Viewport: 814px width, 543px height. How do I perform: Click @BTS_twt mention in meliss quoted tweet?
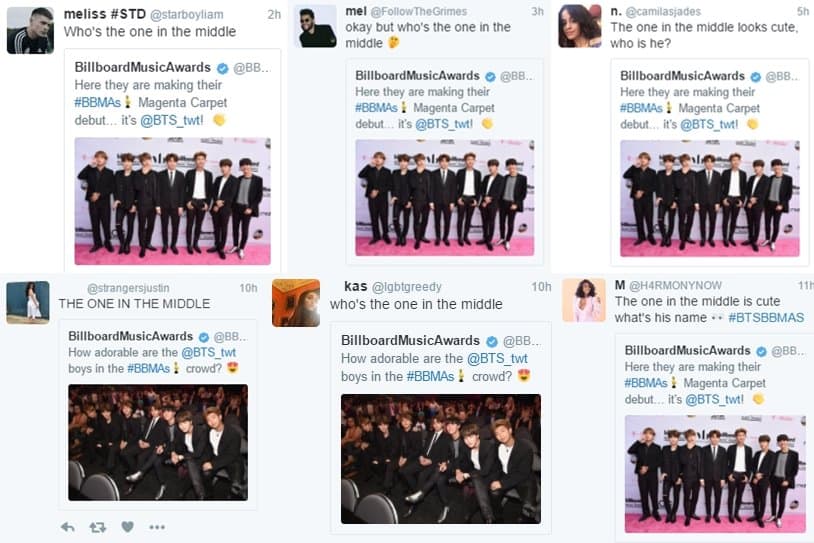pos(172,120)
